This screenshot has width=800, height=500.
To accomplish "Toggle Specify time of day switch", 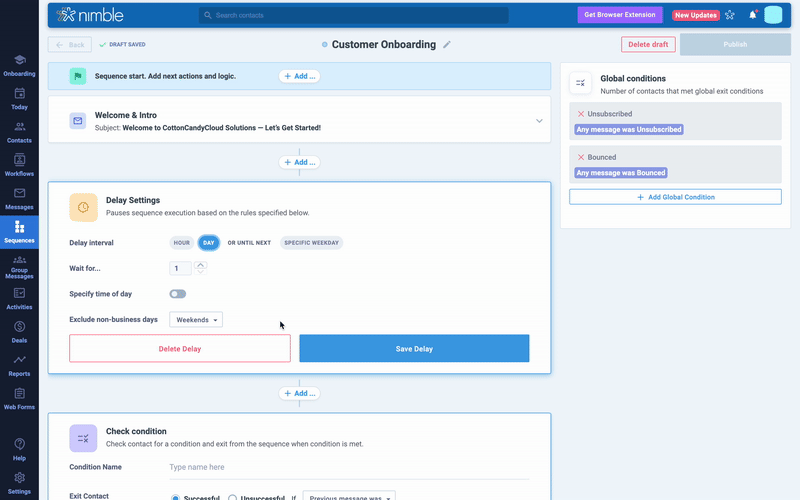I will pyautogui.click(x=178, y=294).
